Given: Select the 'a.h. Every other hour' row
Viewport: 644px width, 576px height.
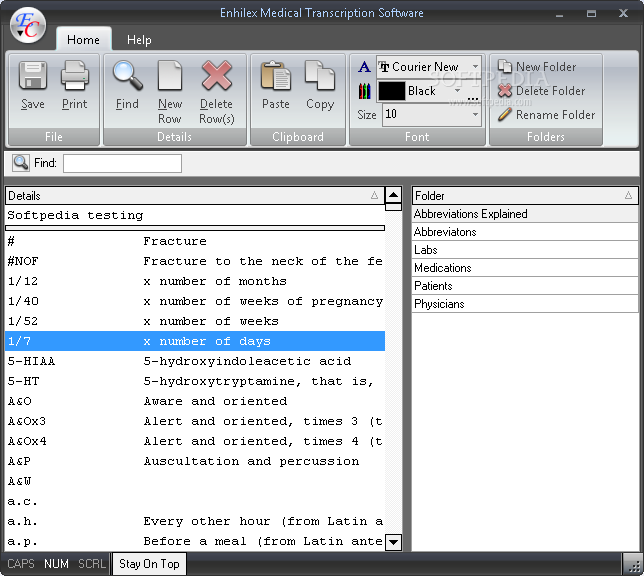Looking at the screenshot, I should [195, 521].
